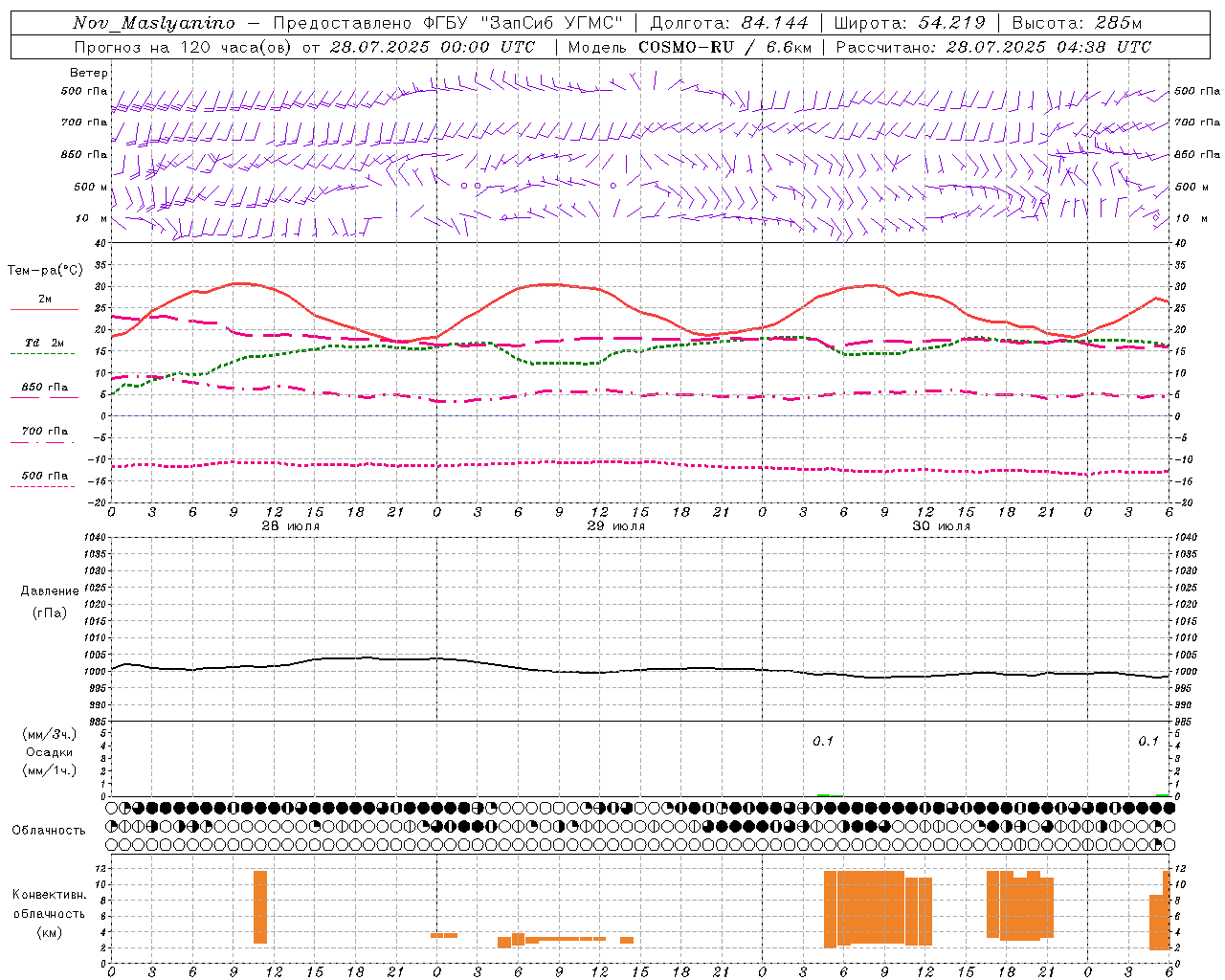The image size is (1225, 980).
Task: Click the Давление pressure panel label
Action: pyautogui.click(x=50, y=591)
